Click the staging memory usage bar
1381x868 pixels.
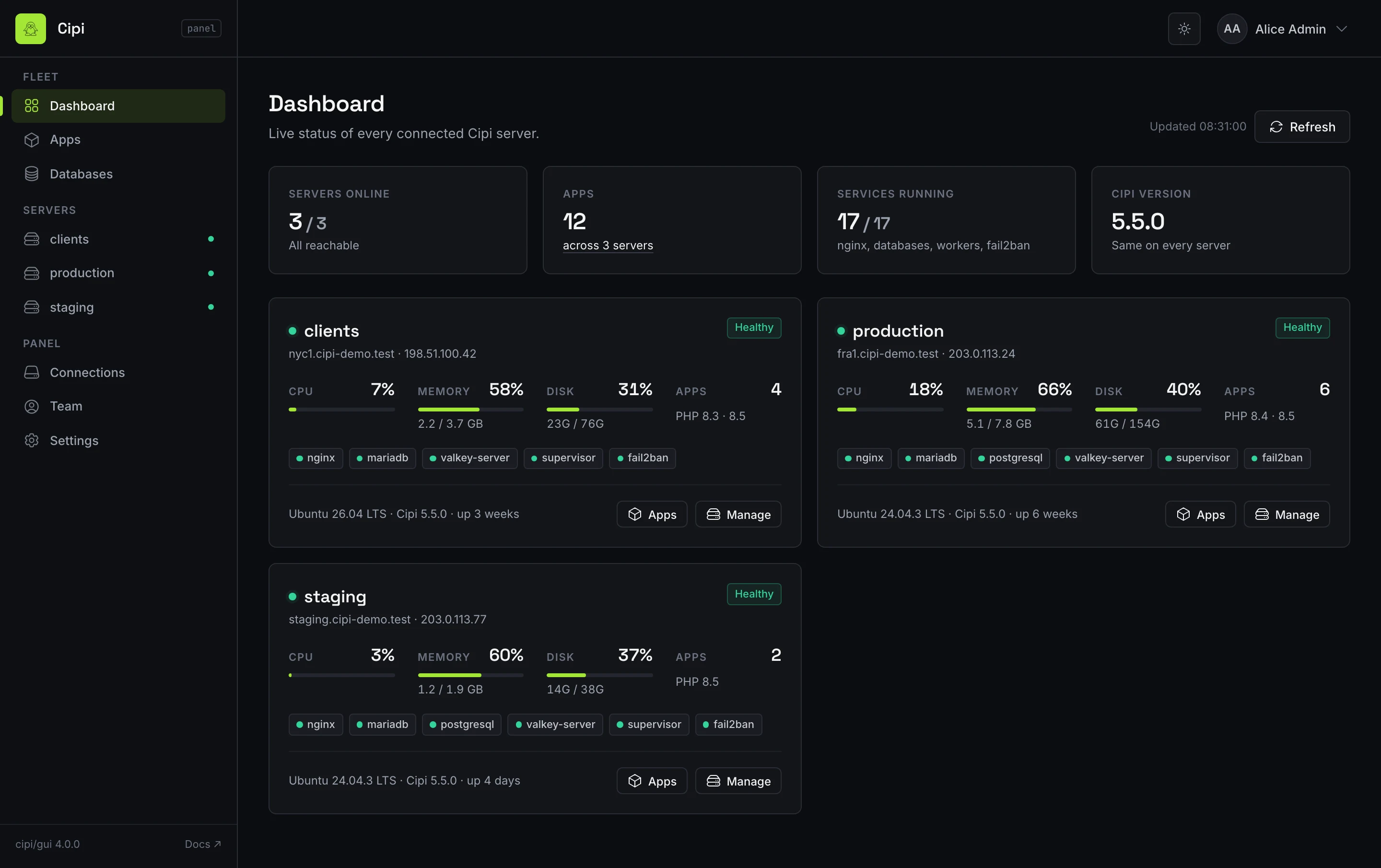[470, 675]
